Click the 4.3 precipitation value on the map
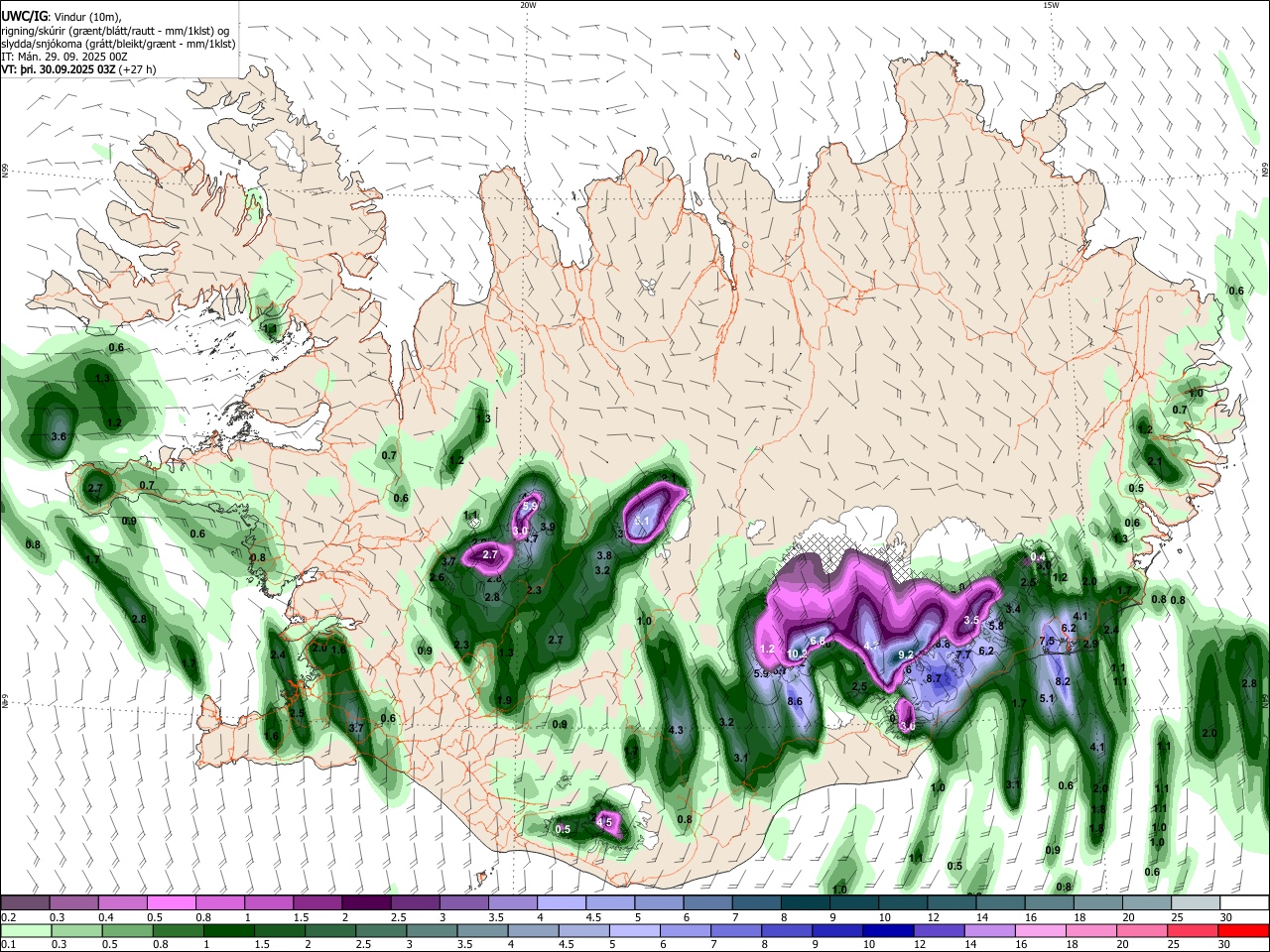This screenshot has width=1270, height=952. click(x=677, y=731)
